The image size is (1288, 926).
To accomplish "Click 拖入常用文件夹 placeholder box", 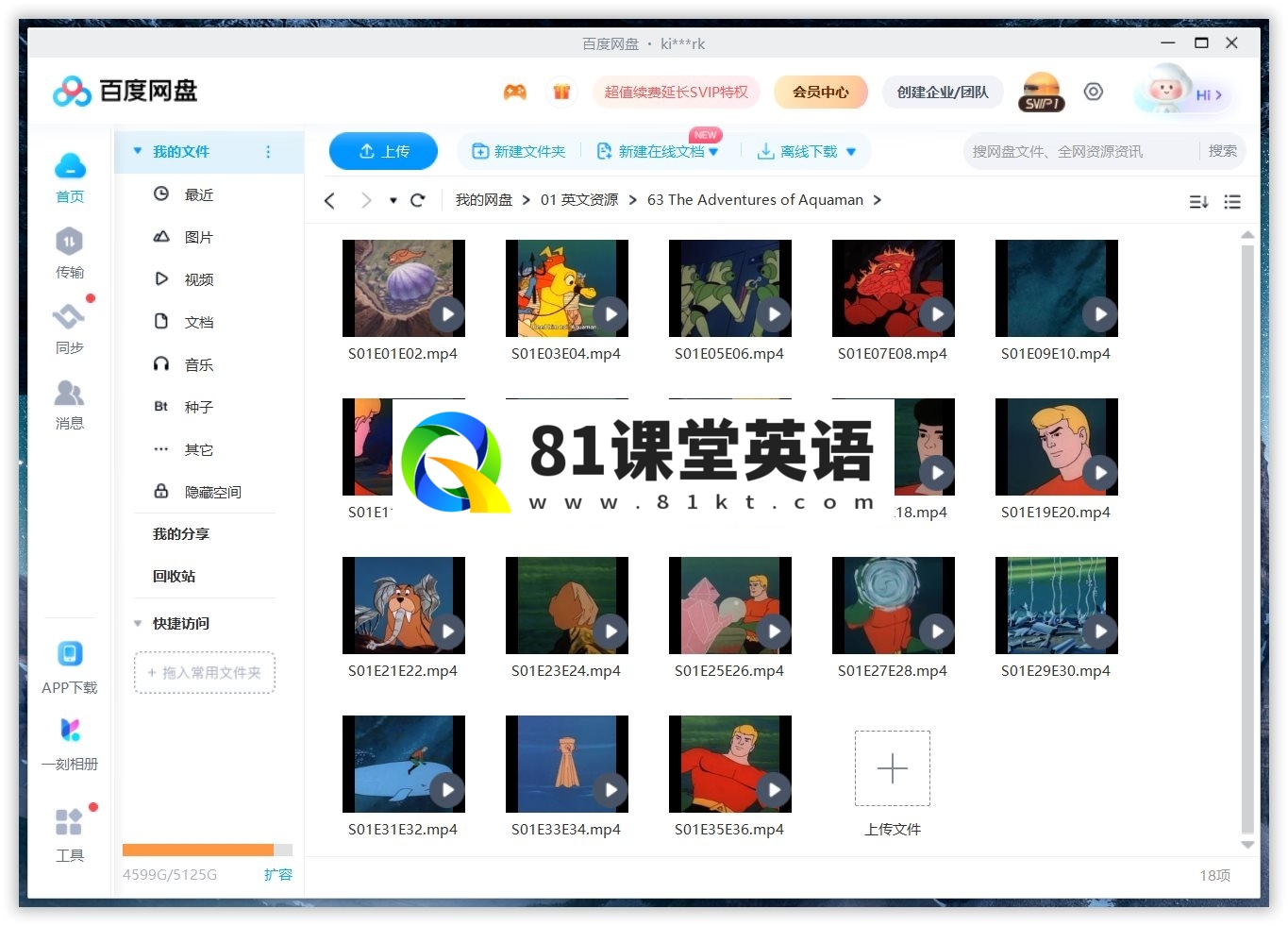I will click(x=205, y=672).
